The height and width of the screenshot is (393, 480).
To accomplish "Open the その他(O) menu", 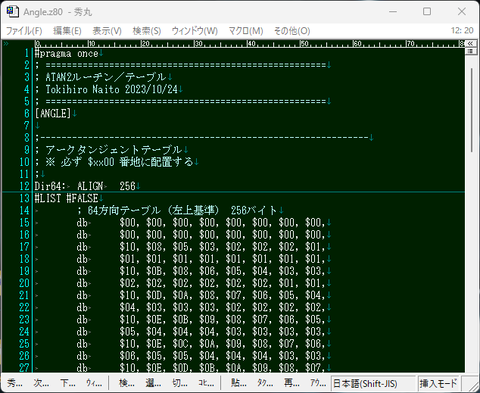I will [x=292, y=31].
